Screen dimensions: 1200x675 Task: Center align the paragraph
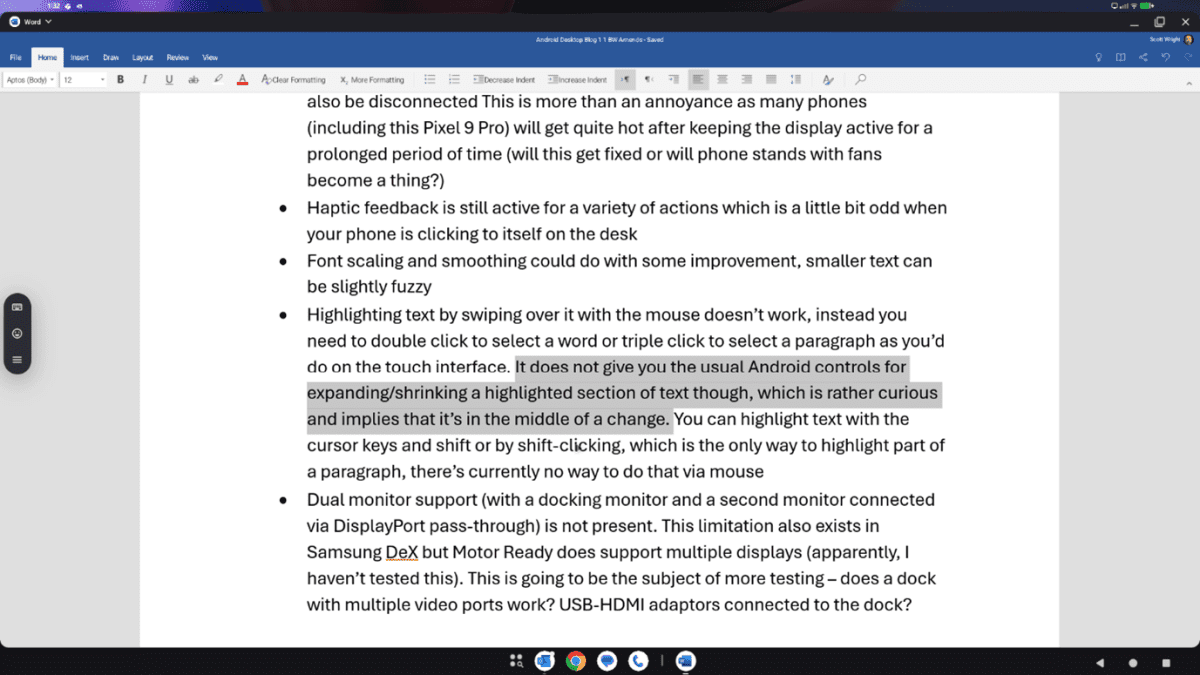722,79
